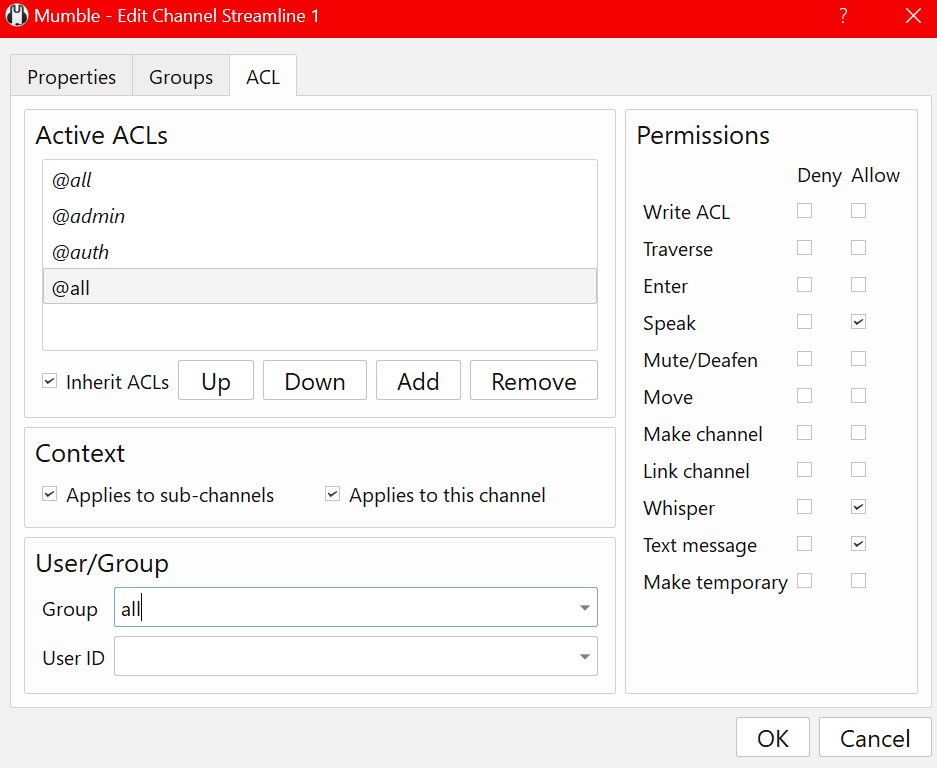Toggle the Inherit ACLs checkbox
The width and height of the screenshot is (937, 768).
[x=50, y=382]
